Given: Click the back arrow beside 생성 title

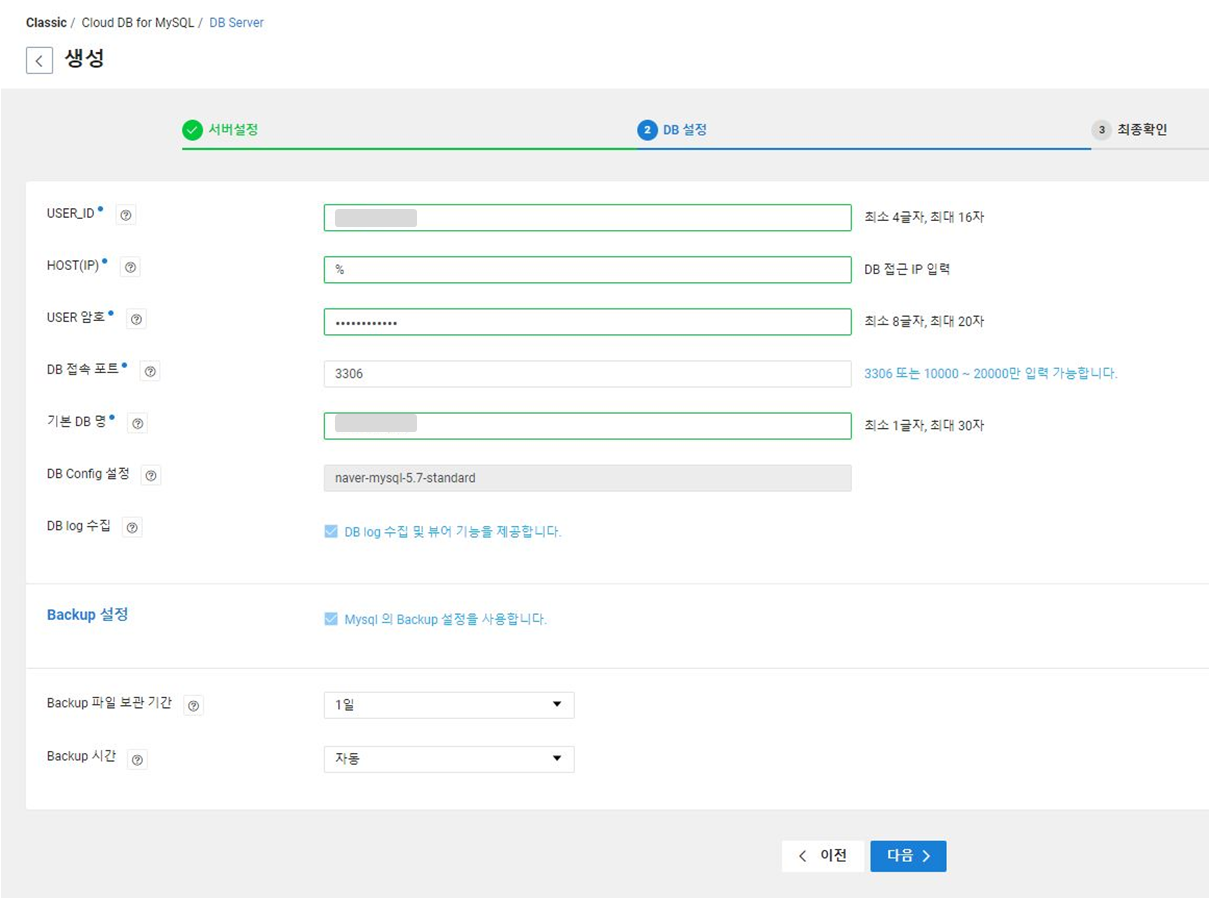Looking at the screenshot, I should [x=39, y=60].
